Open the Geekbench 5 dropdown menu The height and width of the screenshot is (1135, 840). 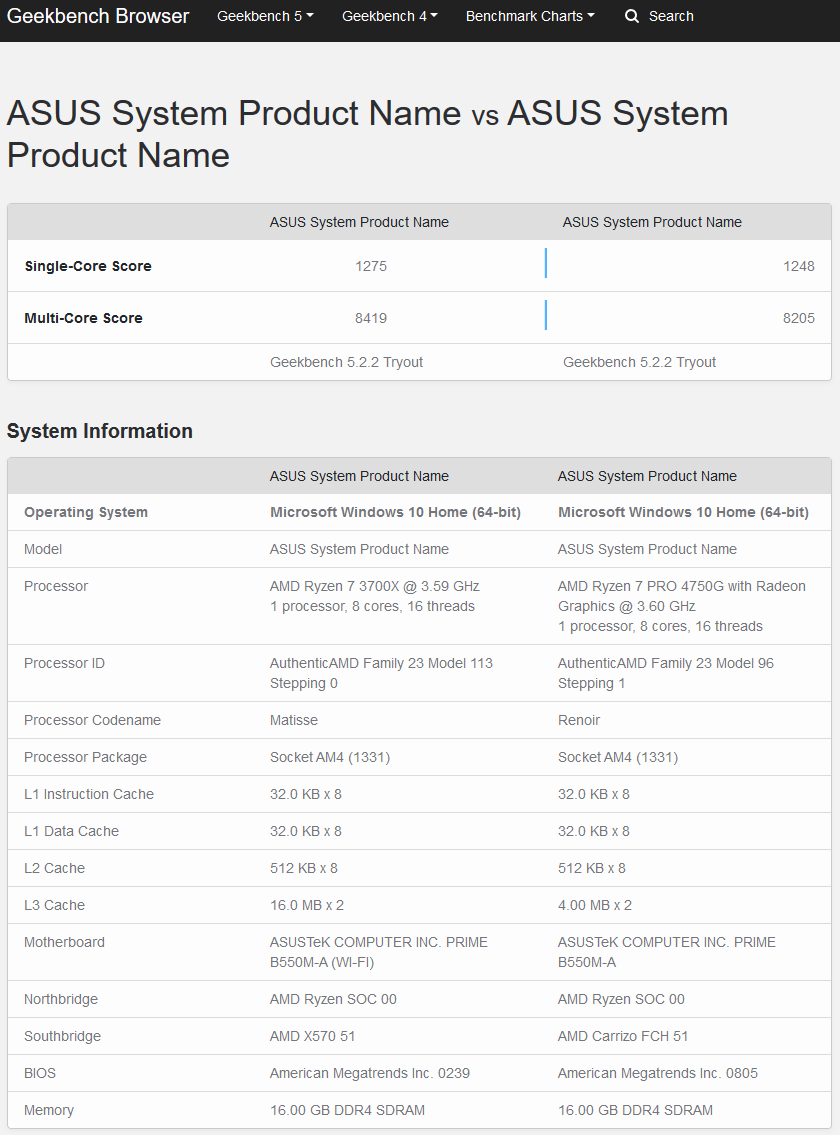pyautogui.click(x=265, y=16)
